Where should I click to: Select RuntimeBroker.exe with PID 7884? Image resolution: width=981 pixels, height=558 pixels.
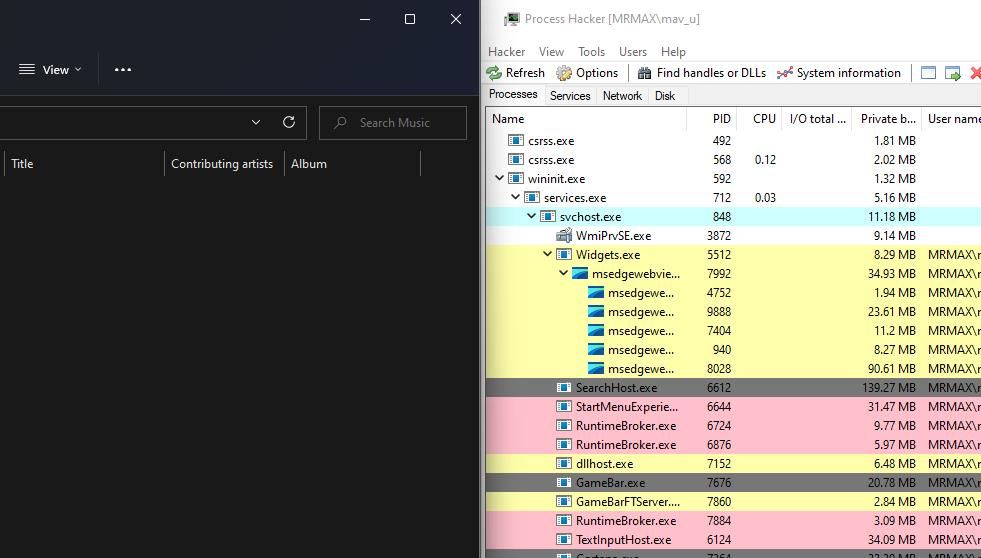click(x=733, y=520)
